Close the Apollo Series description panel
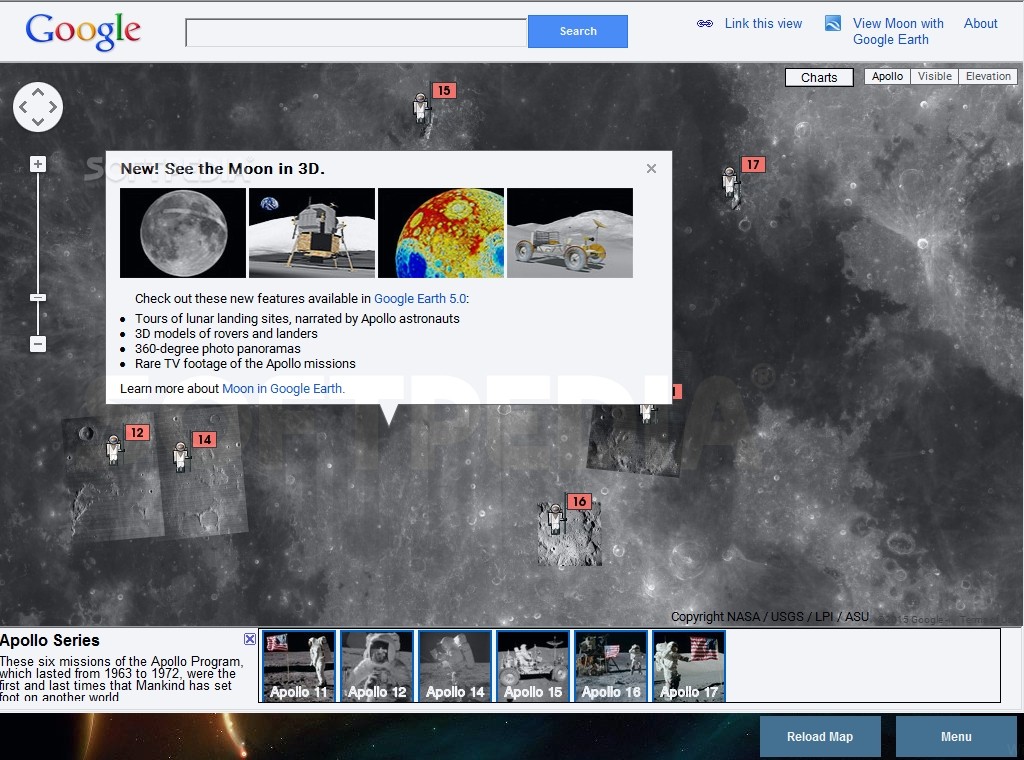This screenshot has height=760, width=1024. click(x=249, y=639)
